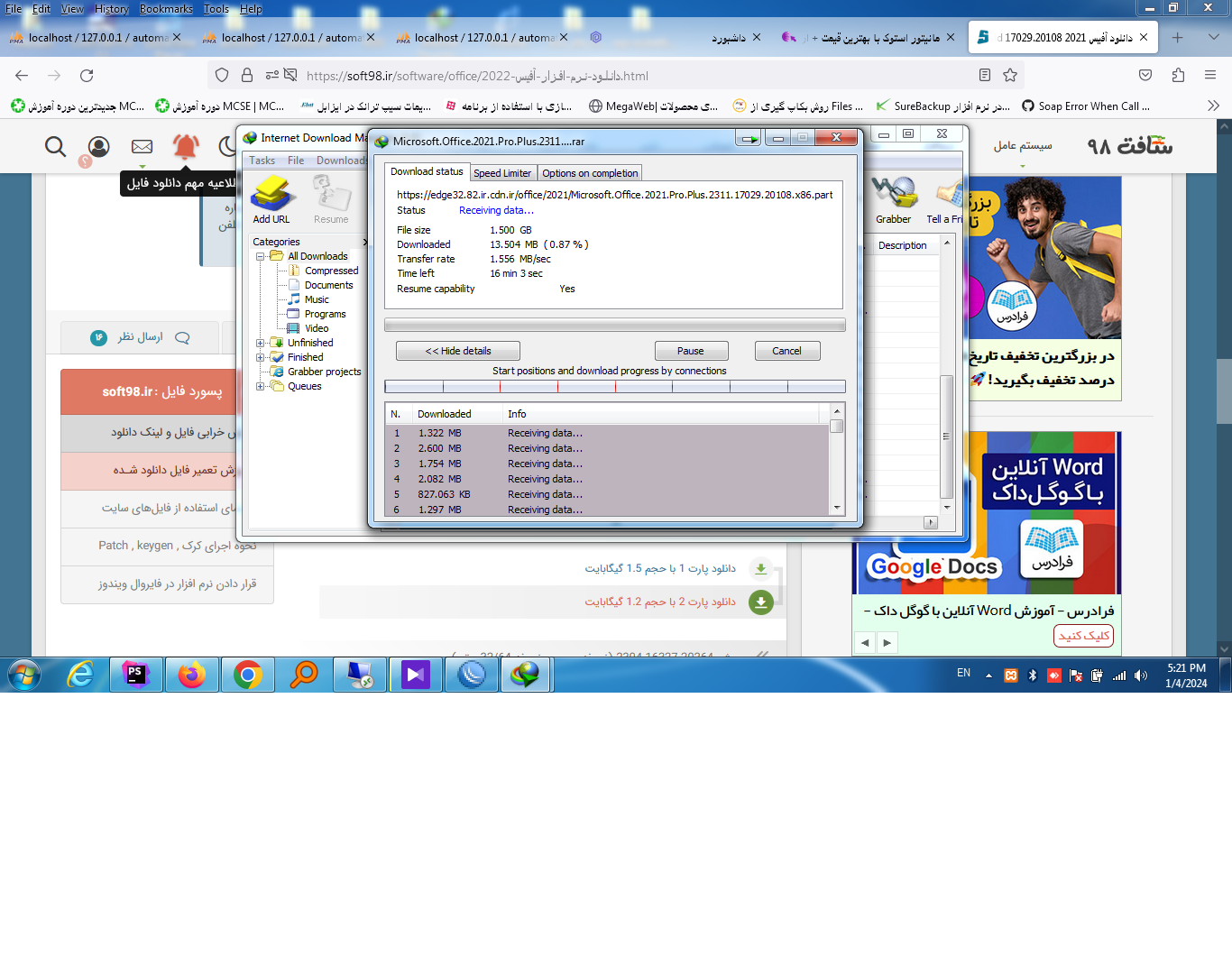Click the Firefox taskbar icon
This screenshot has width=1232, height=974.
192,675
